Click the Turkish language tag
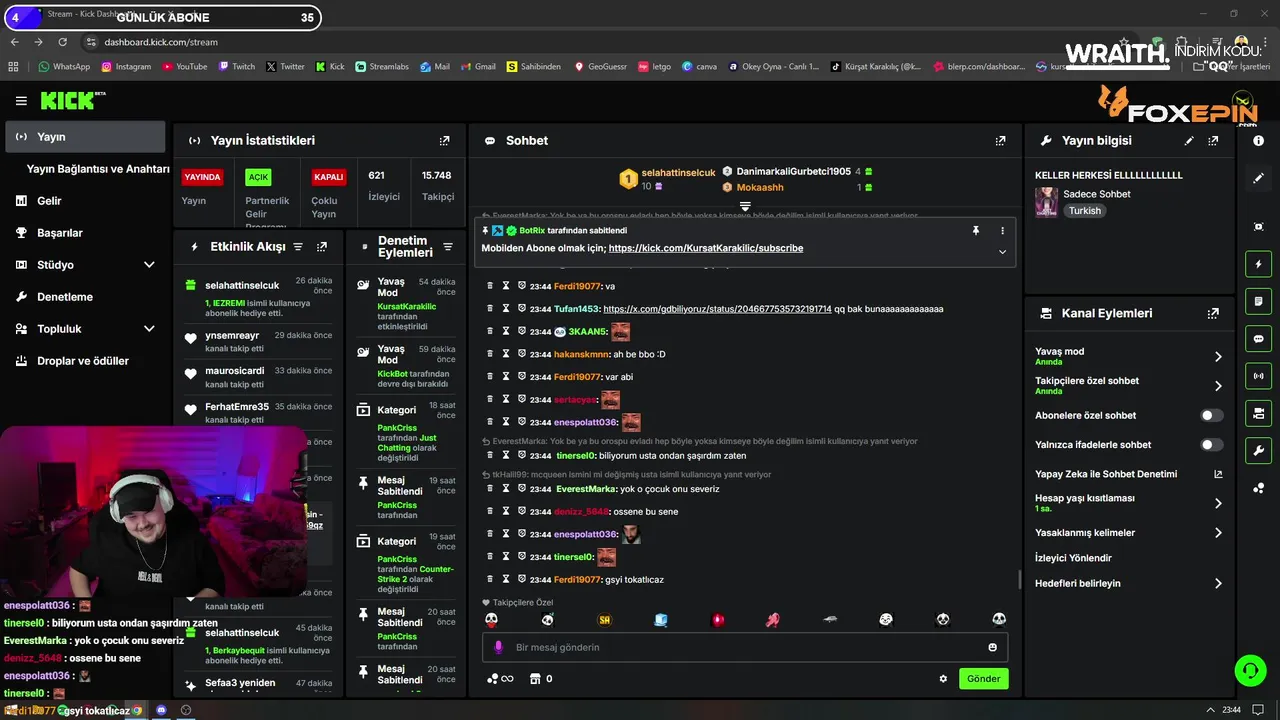Viewport: 1280px width, 720px height. tap(1084, 211)
